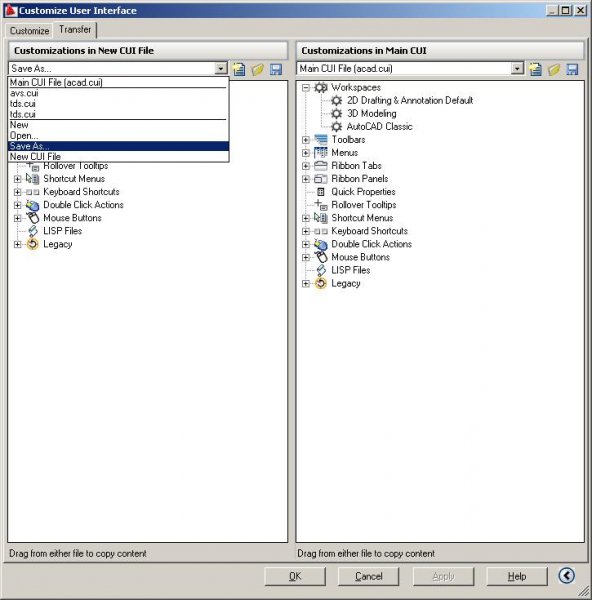The height and width of the screenshot is (600, 592).
Task: Expand the Toolbars node in right pane
Action: pyautogui.click(x=305, y=140)
